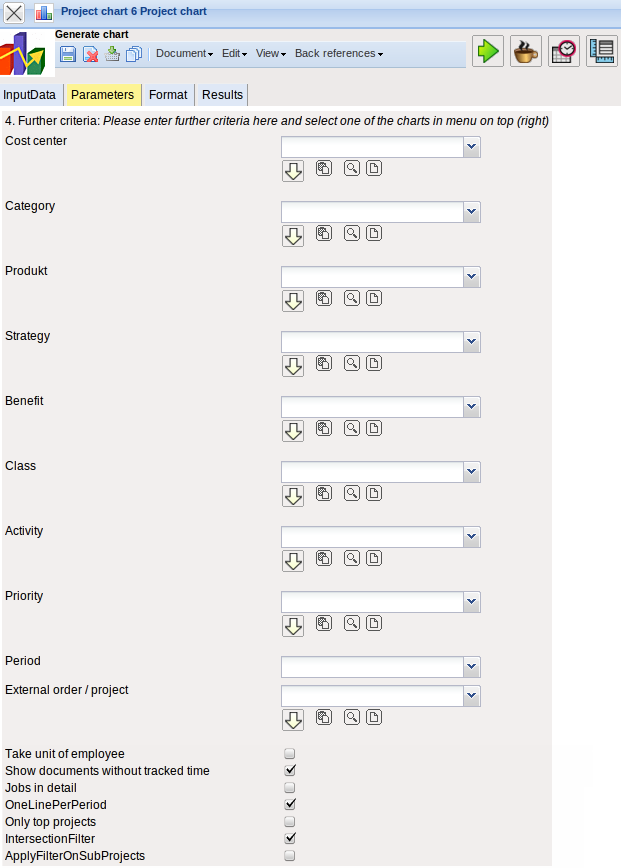621x868 pixels.
Task: Disable Show documents without tracked time
Action: click(x=289, y=770)
